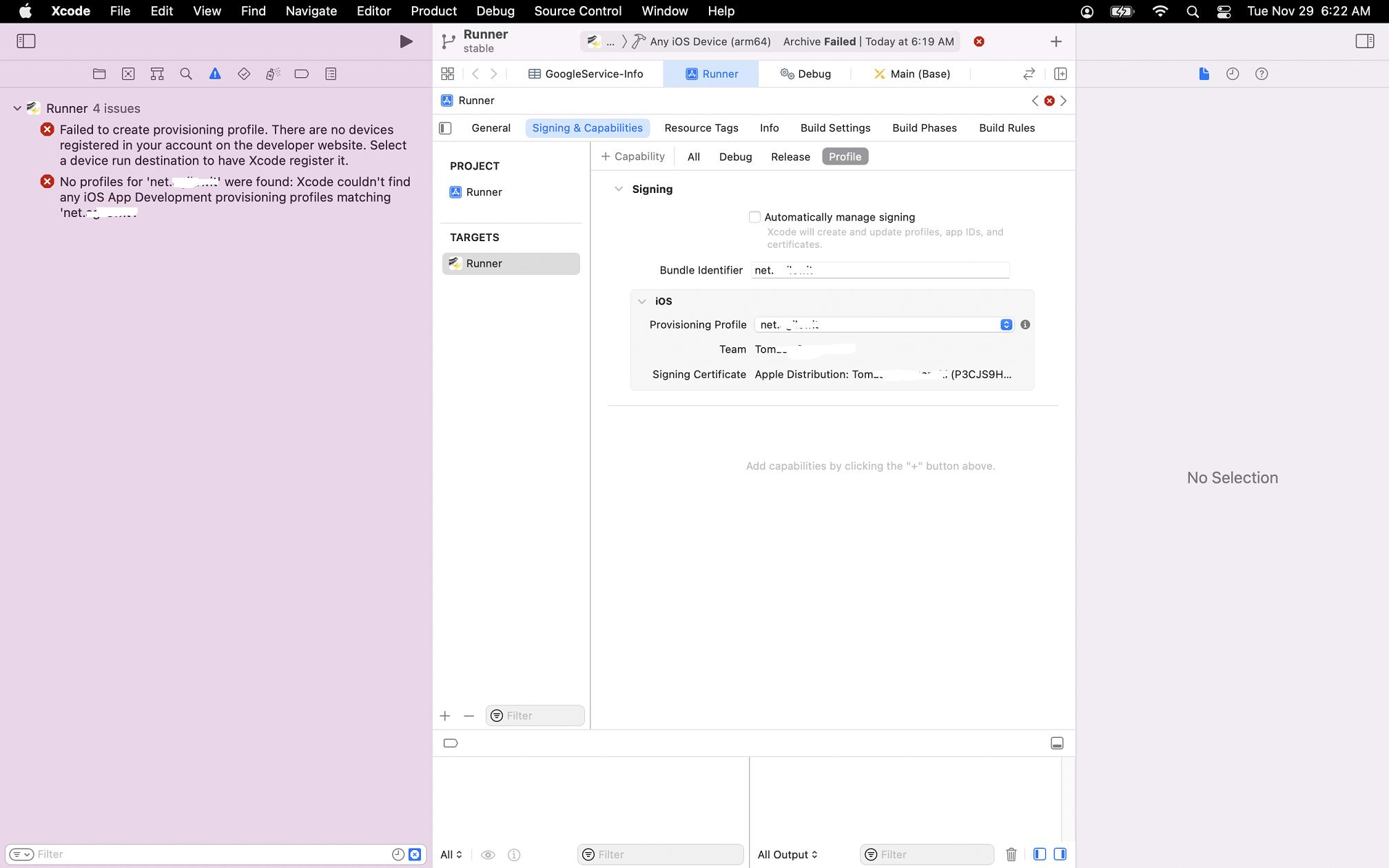Open the Report navigator
1389x868 pixels.
pos(331,74)
